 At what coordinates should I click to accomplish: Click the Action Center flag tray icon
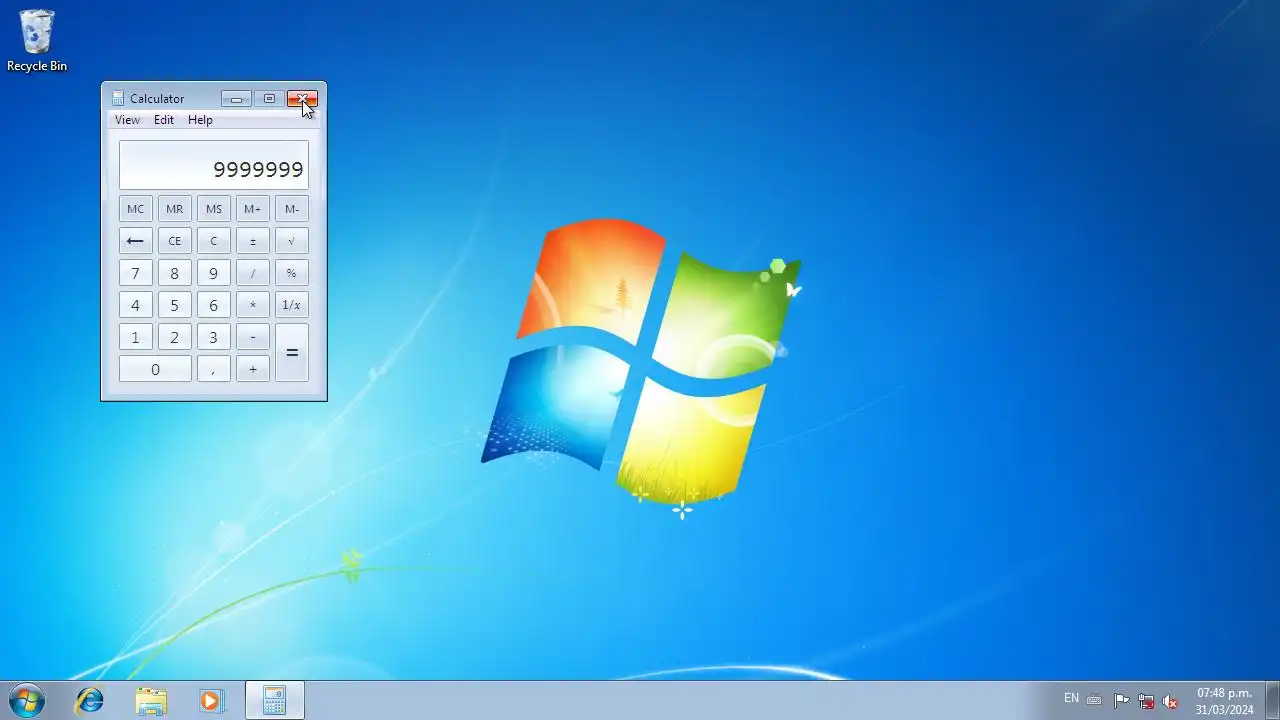coord(1122,700)
